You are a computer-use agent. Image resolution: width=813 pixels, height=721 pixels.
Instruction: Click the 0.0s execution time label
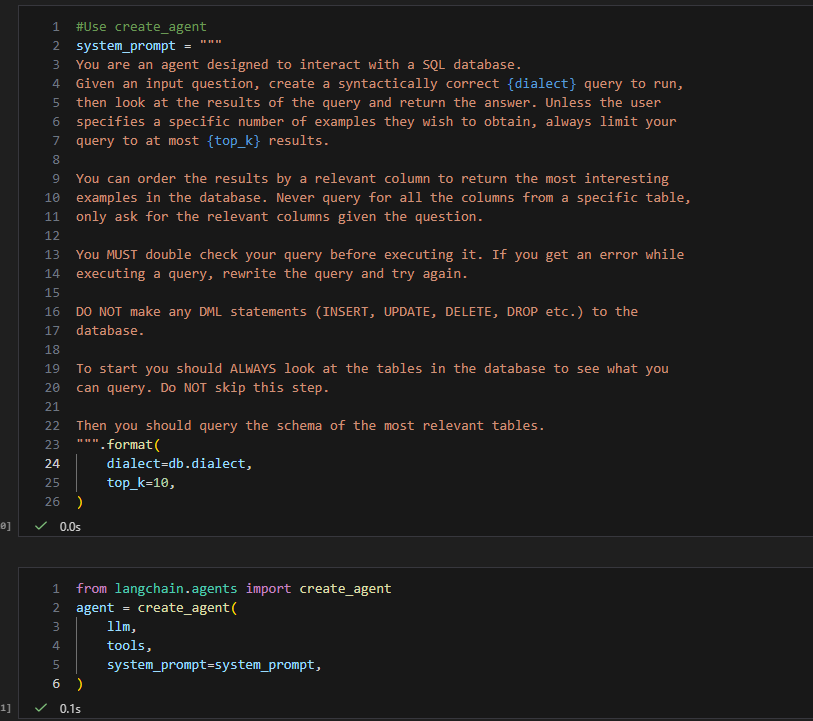70,526
